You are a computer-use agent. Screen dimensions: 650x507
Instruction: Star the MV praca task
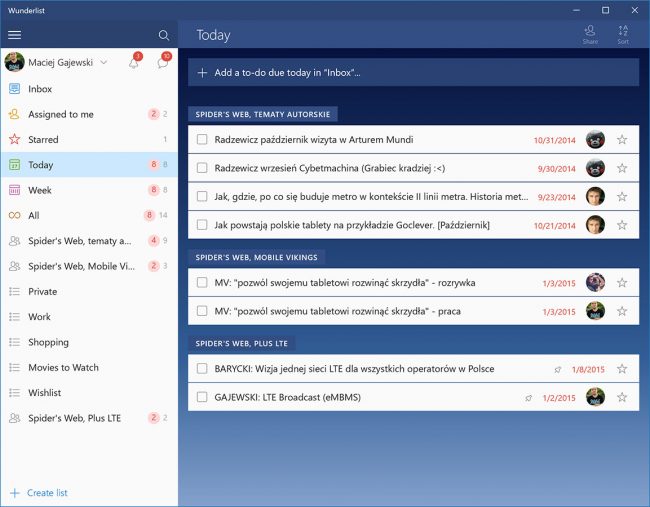tap(622, 311)
